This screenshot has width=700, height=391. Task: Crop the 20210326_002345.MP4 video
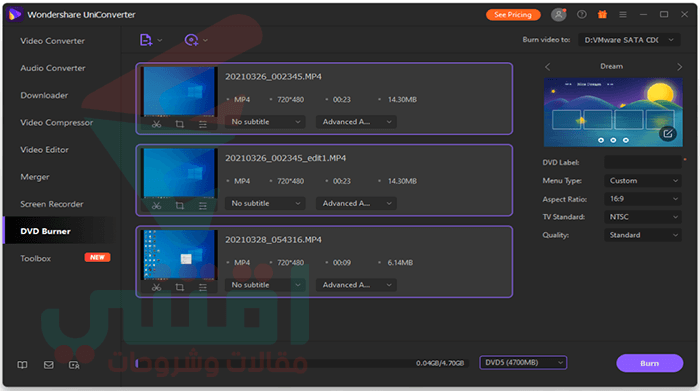pyautogui.click(x=179, y=124)
